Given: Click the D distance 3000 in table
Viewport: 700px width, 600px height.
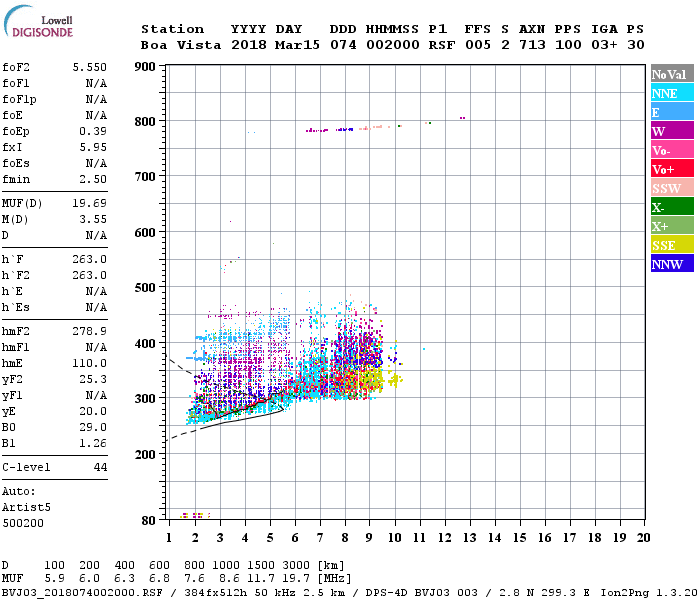Looking at the screenshot, I should pyautogui.click(x=296, y=566).
